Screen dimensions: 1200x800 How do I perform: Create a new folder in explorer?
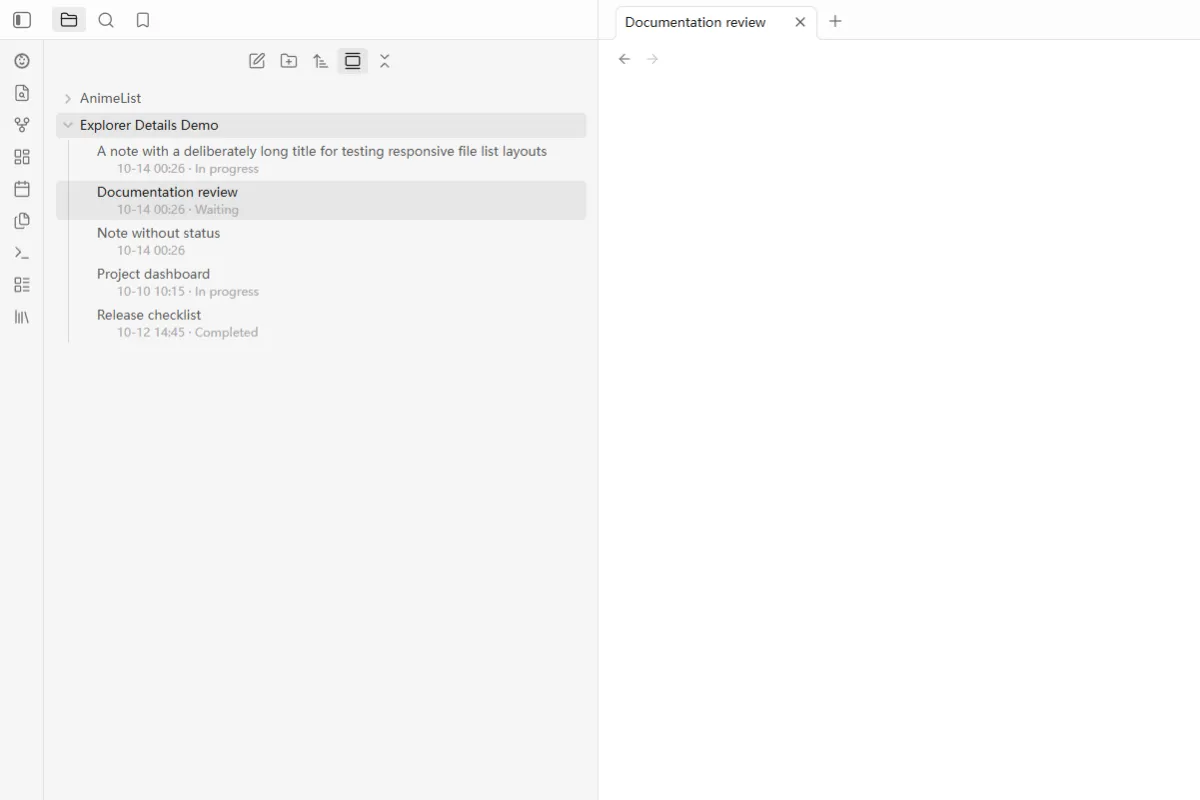point(289,61)
